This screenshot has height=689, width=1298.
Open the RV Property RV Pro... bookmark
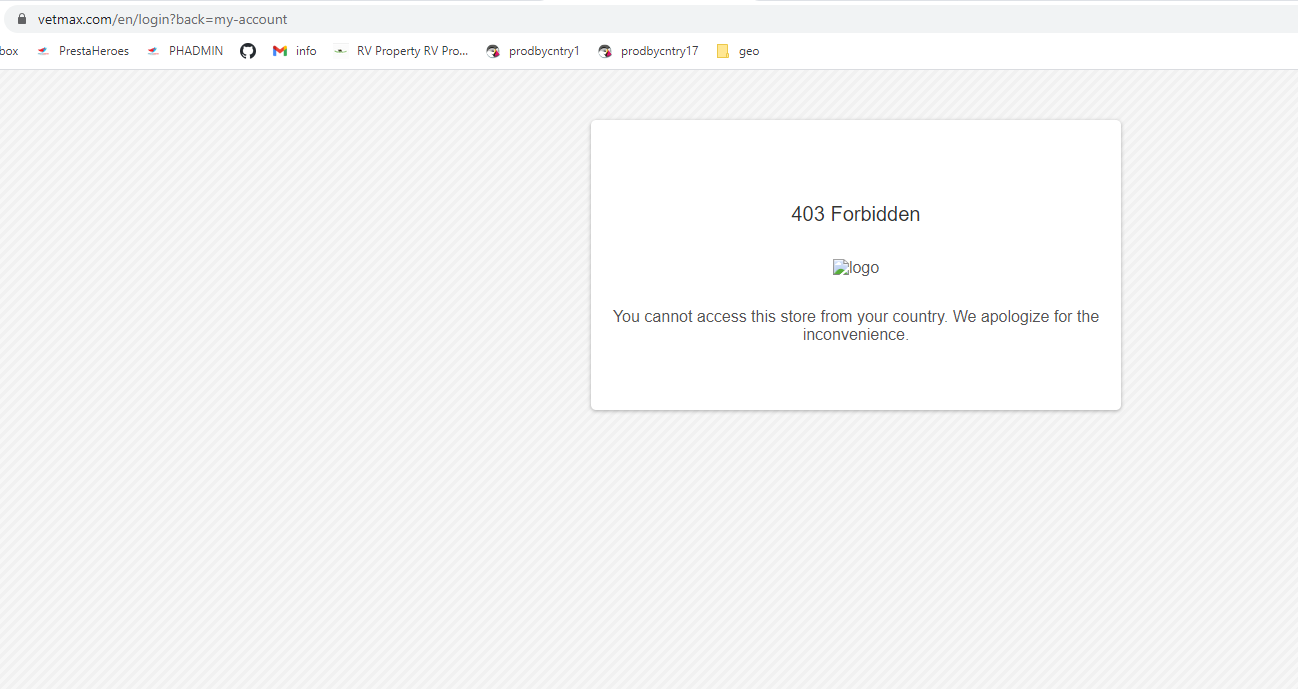401,51
